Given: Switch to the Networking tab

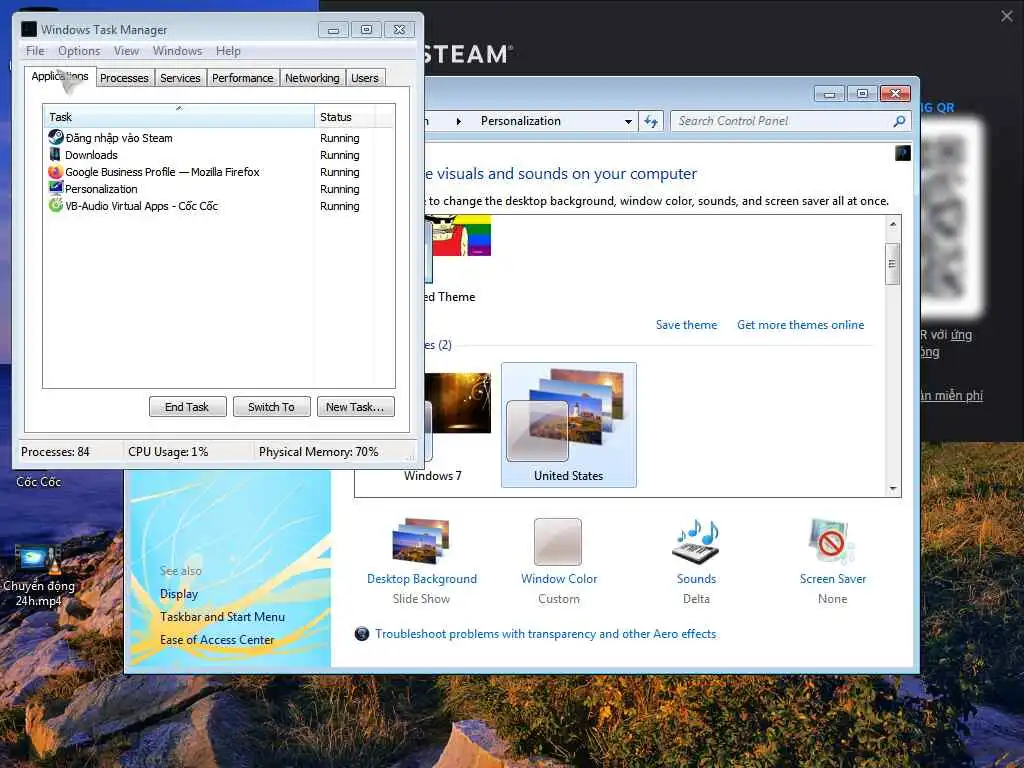Looking at the screenshot, I should pos(312,78).
